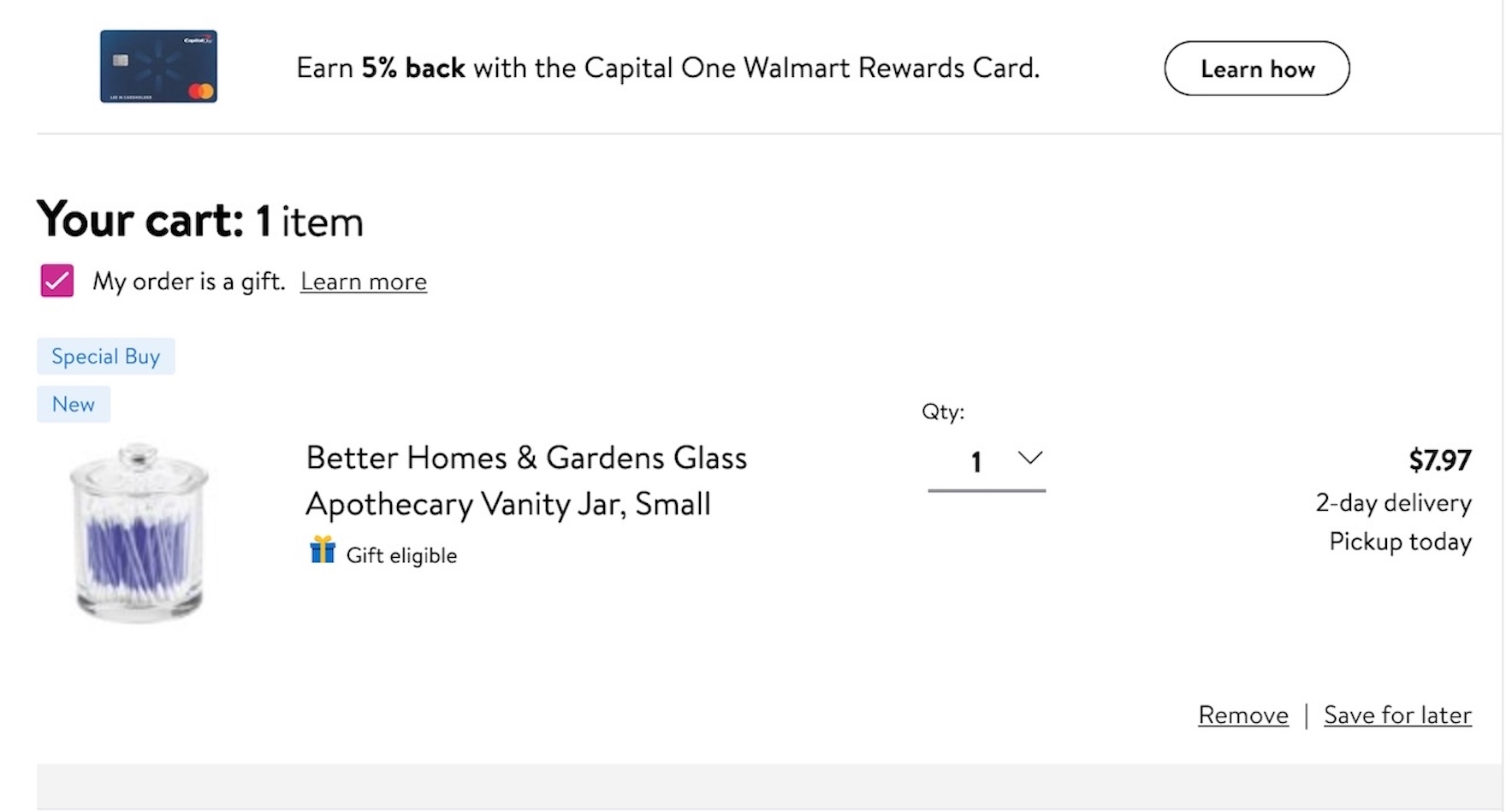Select the quantity value 1 field

pos(975,463)
